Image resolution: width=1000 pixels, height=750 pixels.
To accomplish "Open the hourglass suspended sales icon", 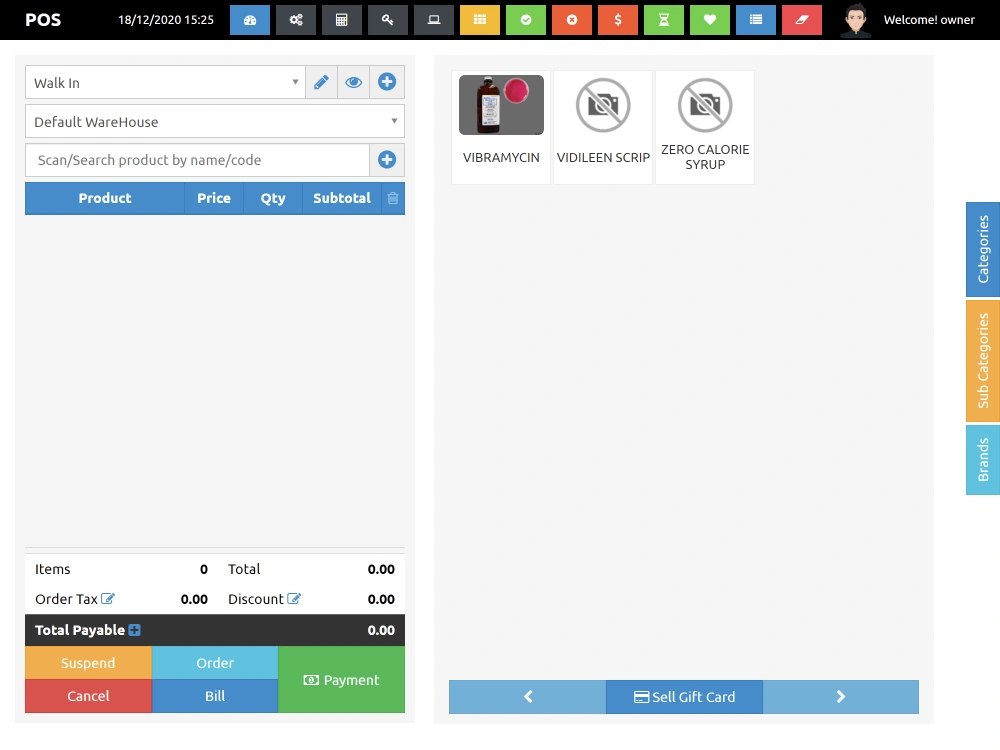I will click(664, 20).
